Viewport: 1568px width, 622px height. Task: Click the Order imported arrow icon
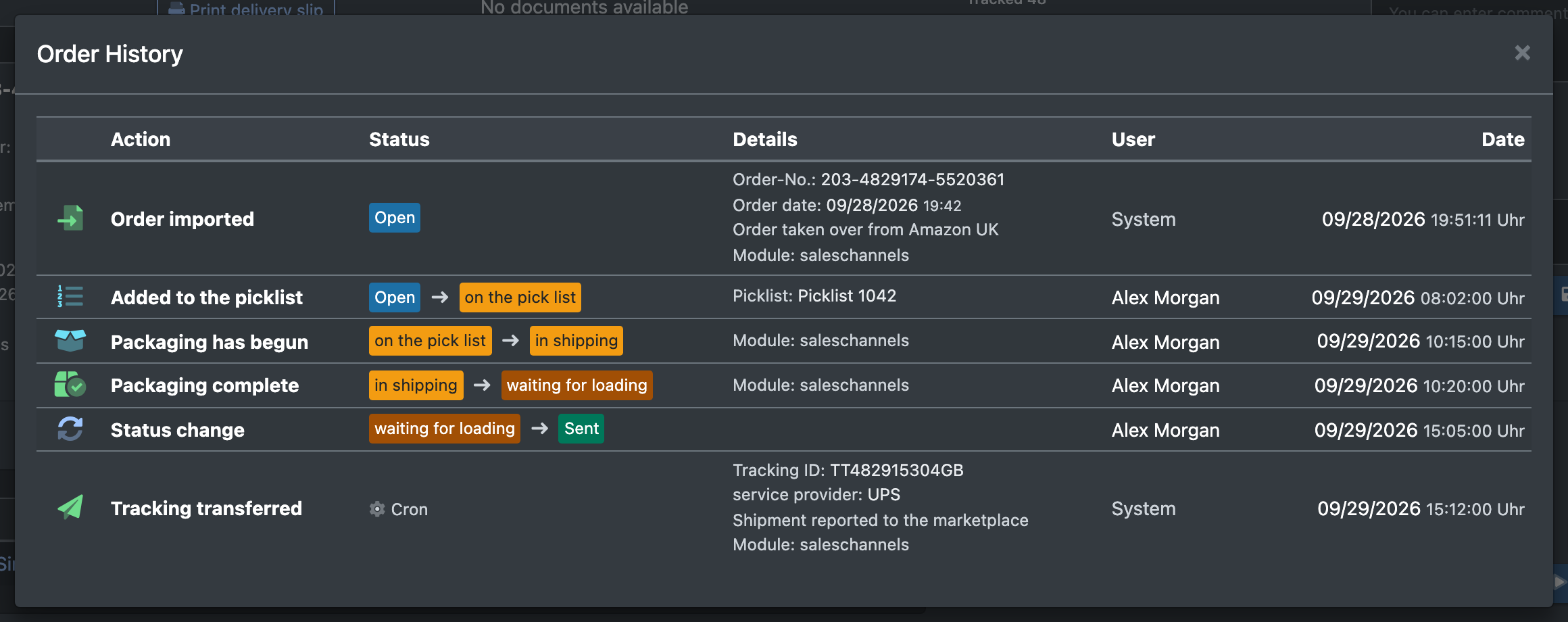click(x=70, y=218)
